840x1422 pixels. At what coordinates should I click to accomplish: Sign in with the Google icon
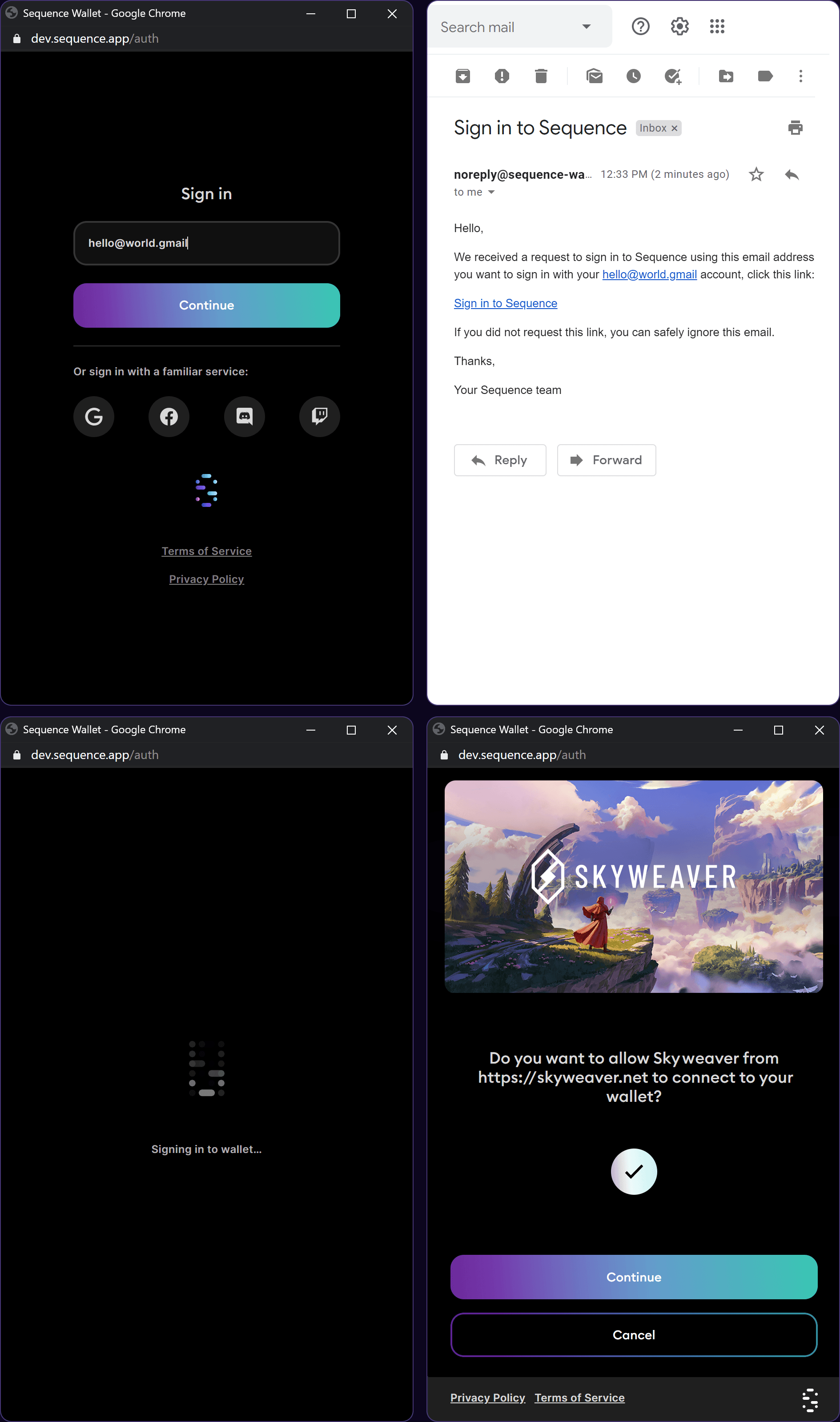point(93,417)
